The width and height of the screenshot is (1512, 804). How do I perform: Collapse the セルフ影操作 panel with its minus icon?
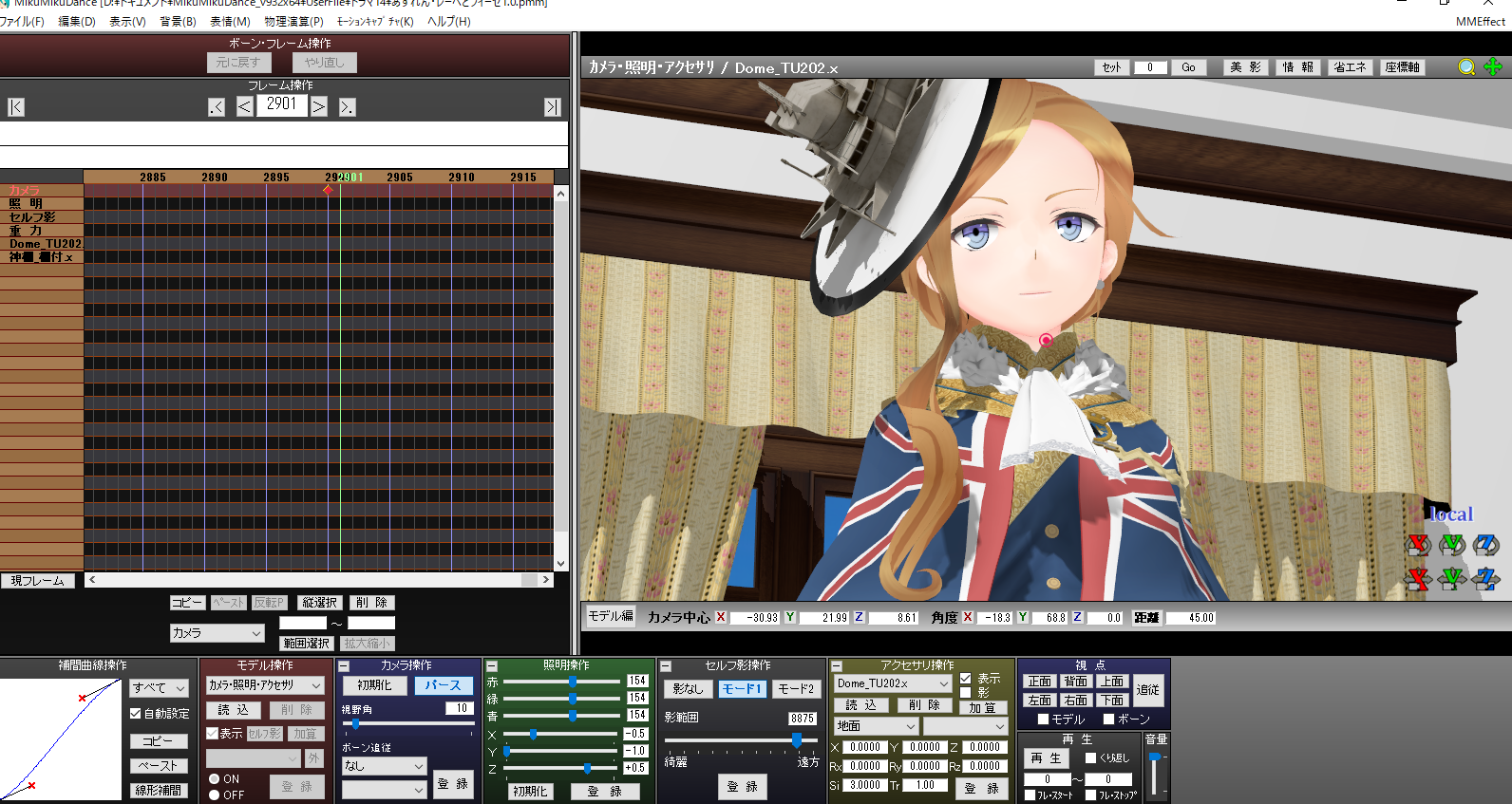[x=666, y=666]
